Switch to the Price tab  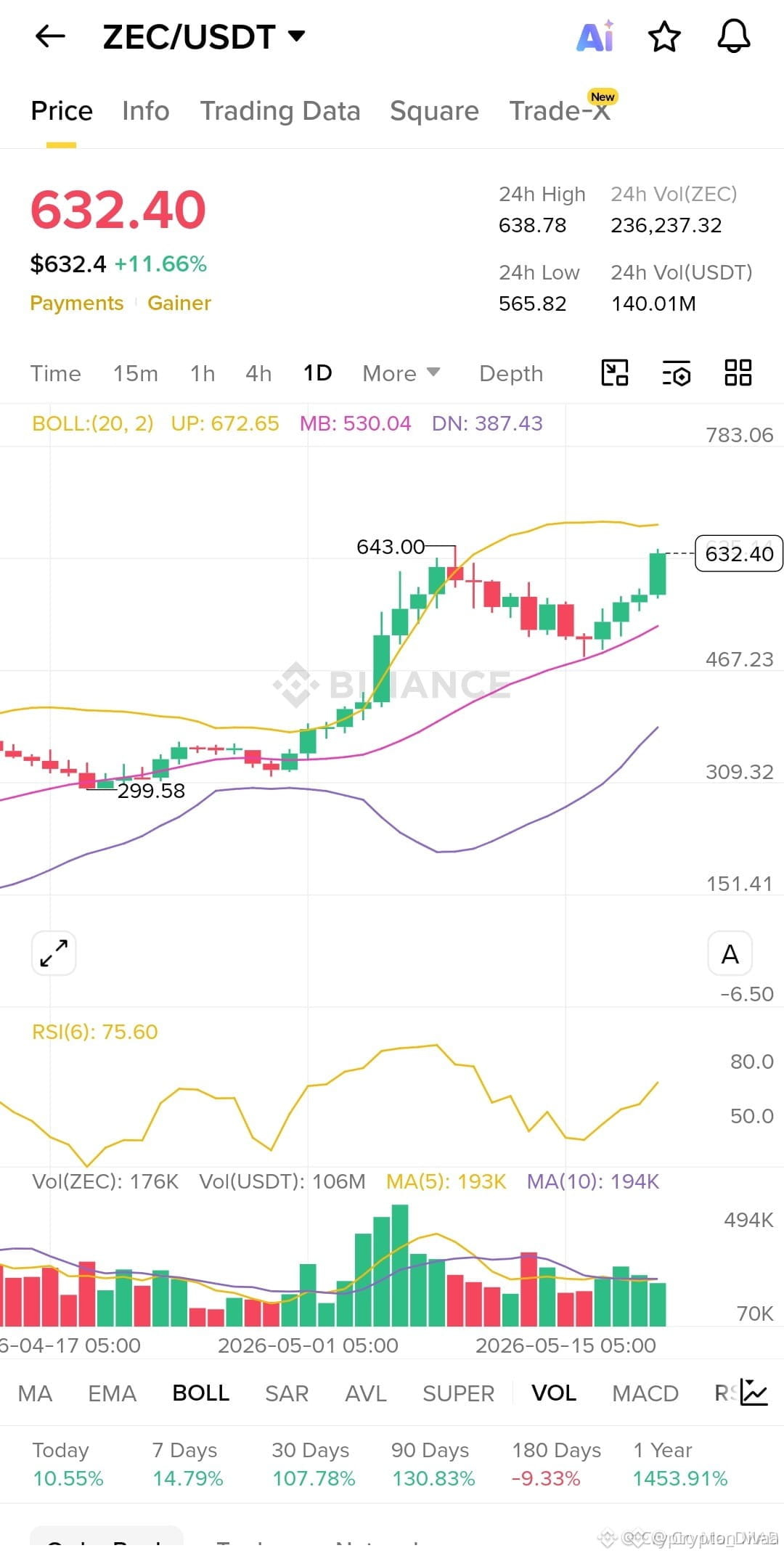click(x=62, y=111)
